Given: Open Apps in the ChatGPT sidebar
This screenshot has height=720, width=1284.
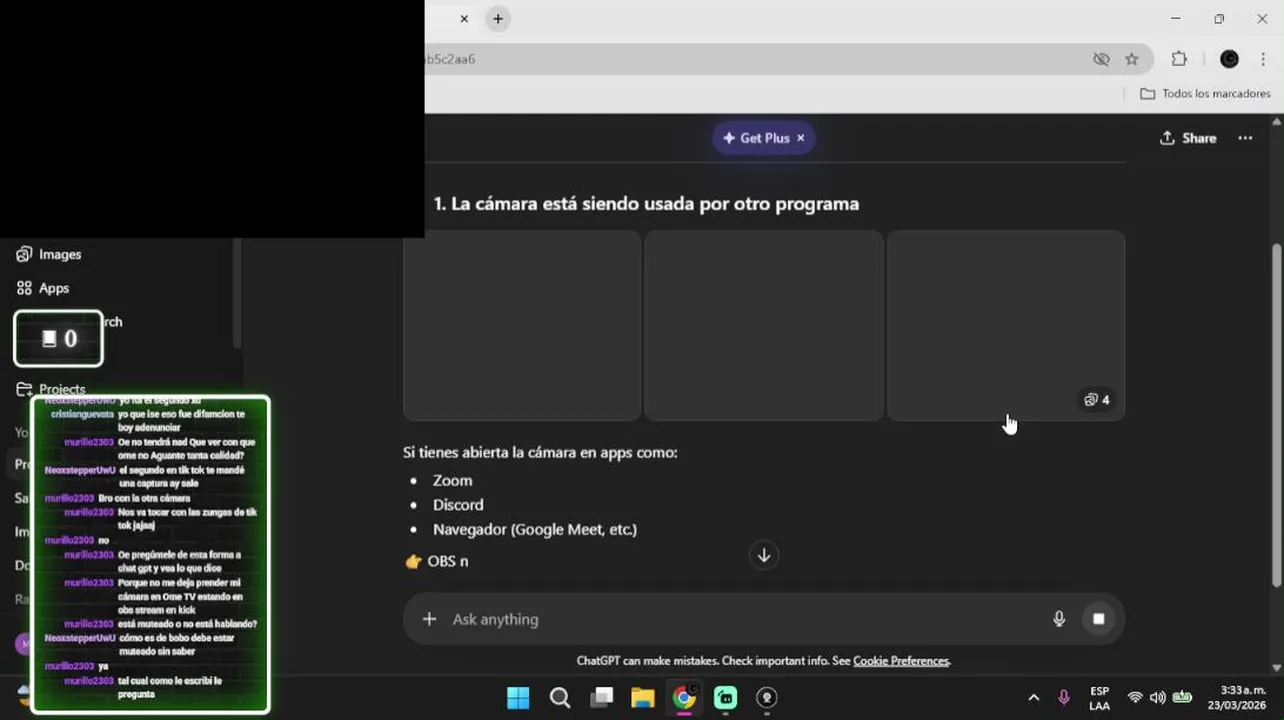Looking at the screenshot, I should point(43,288).
